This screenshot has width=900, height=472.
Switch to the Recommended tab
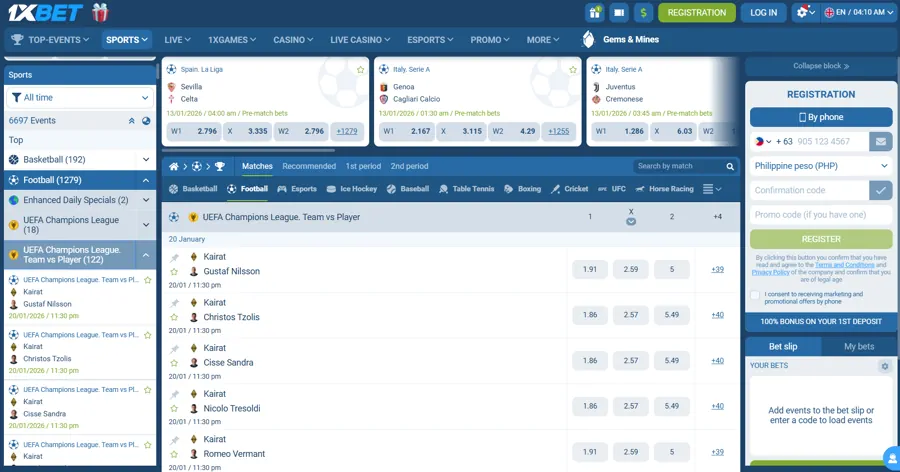309,167
